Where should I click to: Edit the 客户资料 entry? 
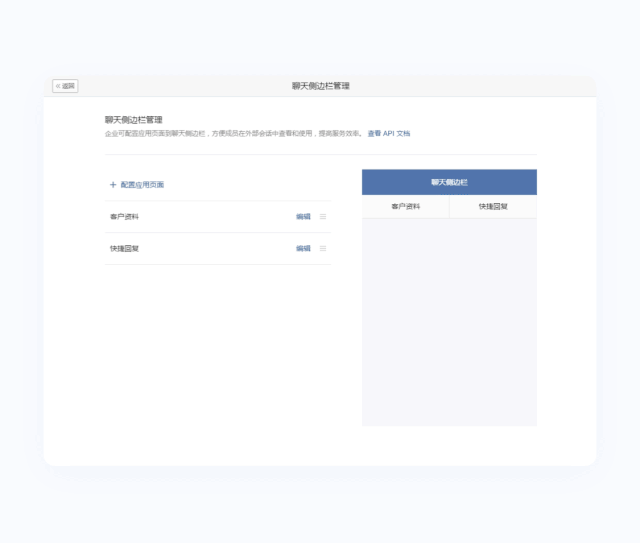tap(303, 217)
